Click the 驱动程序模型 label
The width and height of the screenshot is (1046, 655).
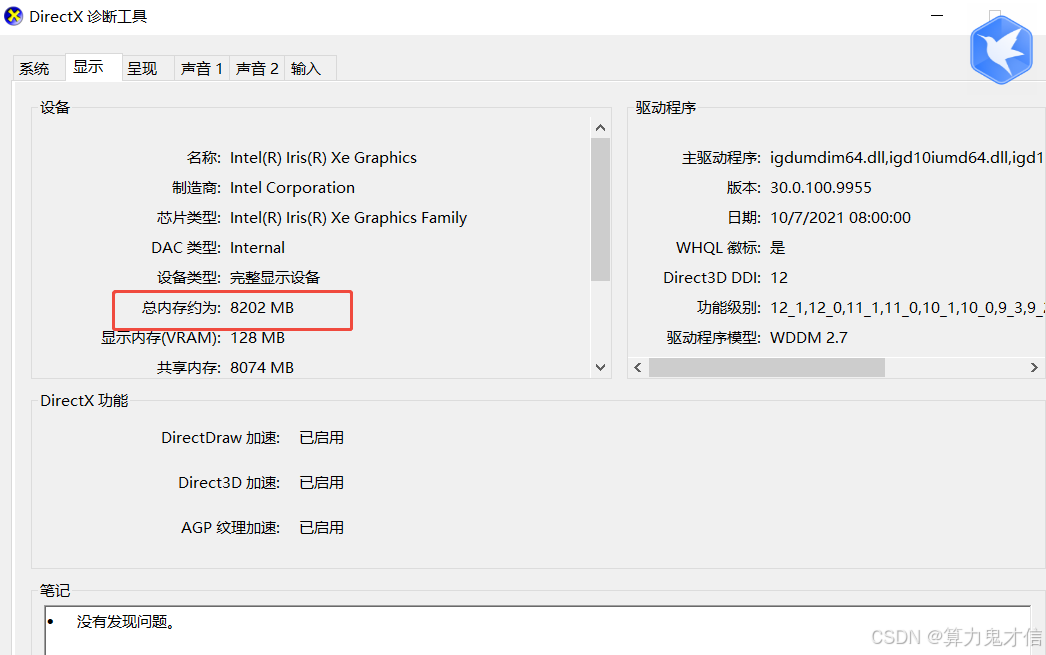click(714, 338)
